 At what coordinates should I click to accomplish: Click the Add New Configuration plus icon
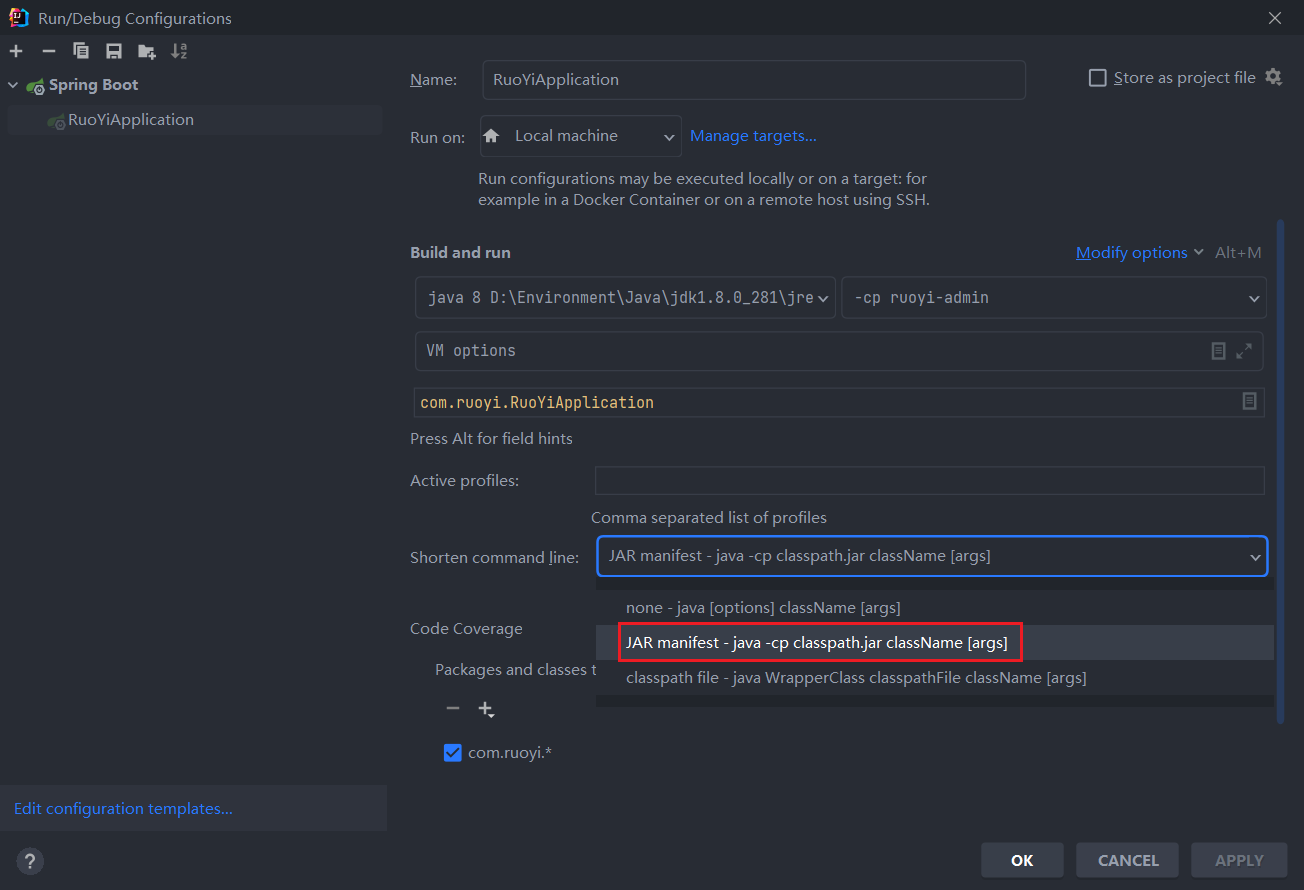16,51
